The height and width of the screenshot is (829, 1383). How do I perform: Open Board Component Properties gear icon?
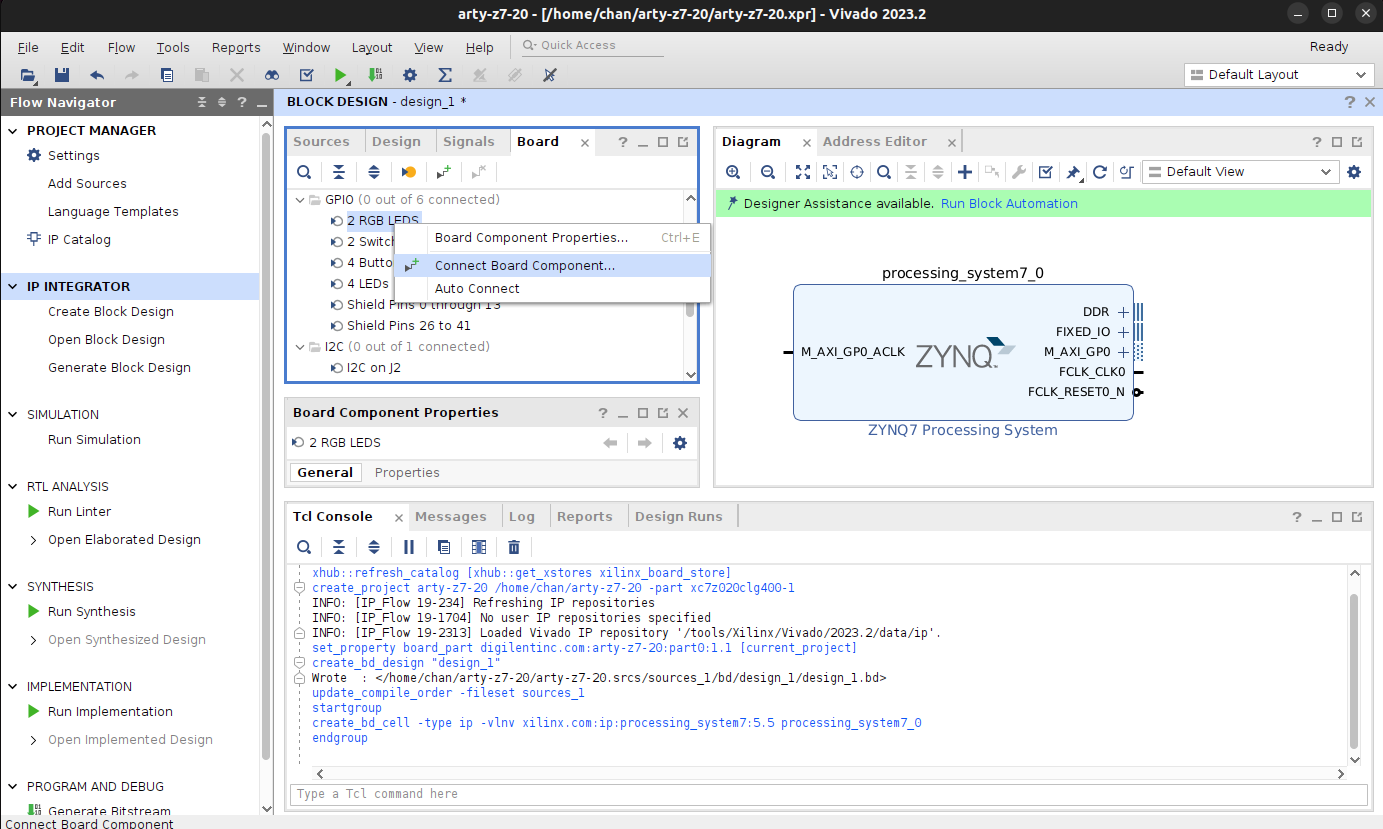tap(680, 443)
